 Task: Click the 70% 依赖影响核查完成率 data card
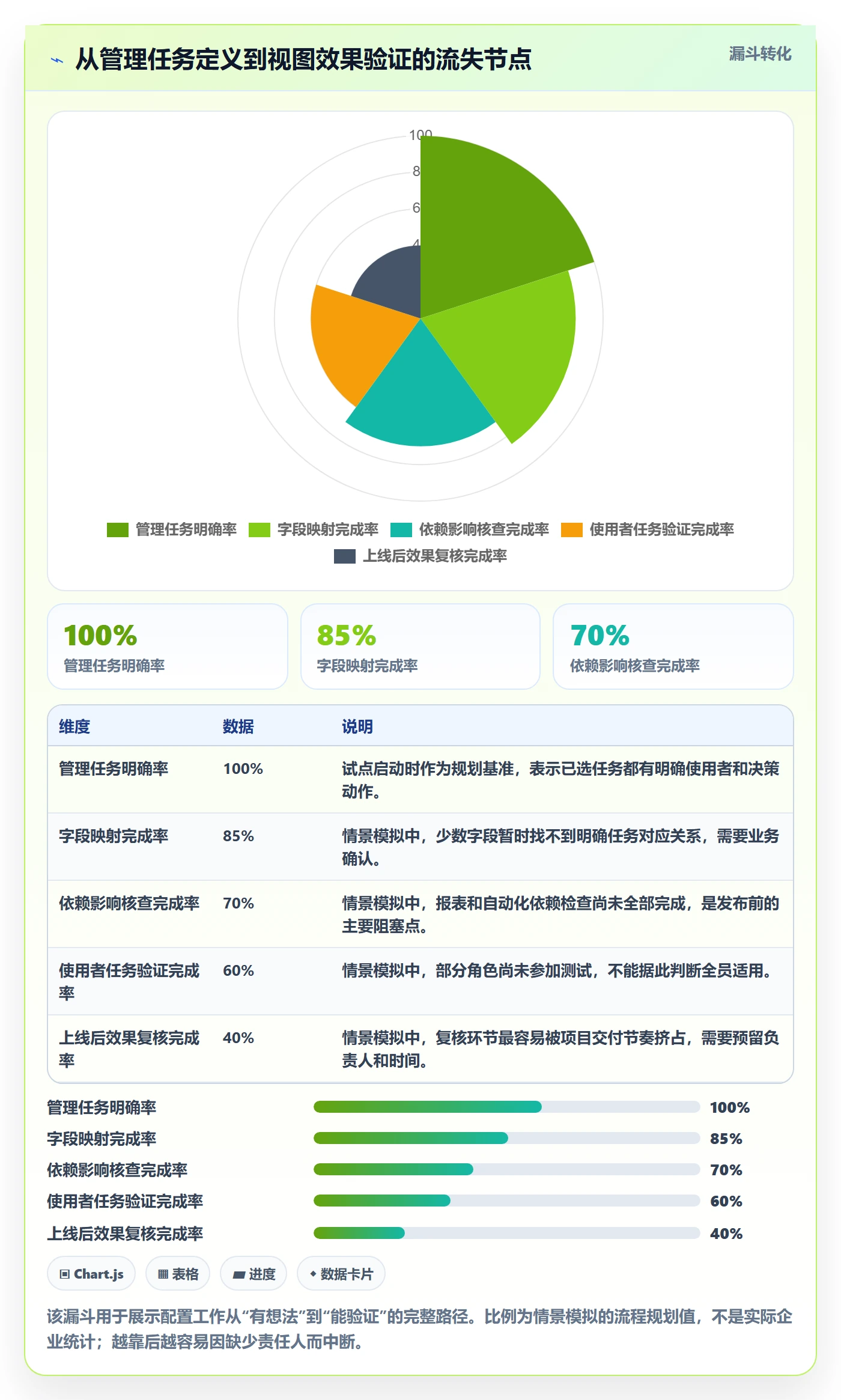tap(673, 647)
